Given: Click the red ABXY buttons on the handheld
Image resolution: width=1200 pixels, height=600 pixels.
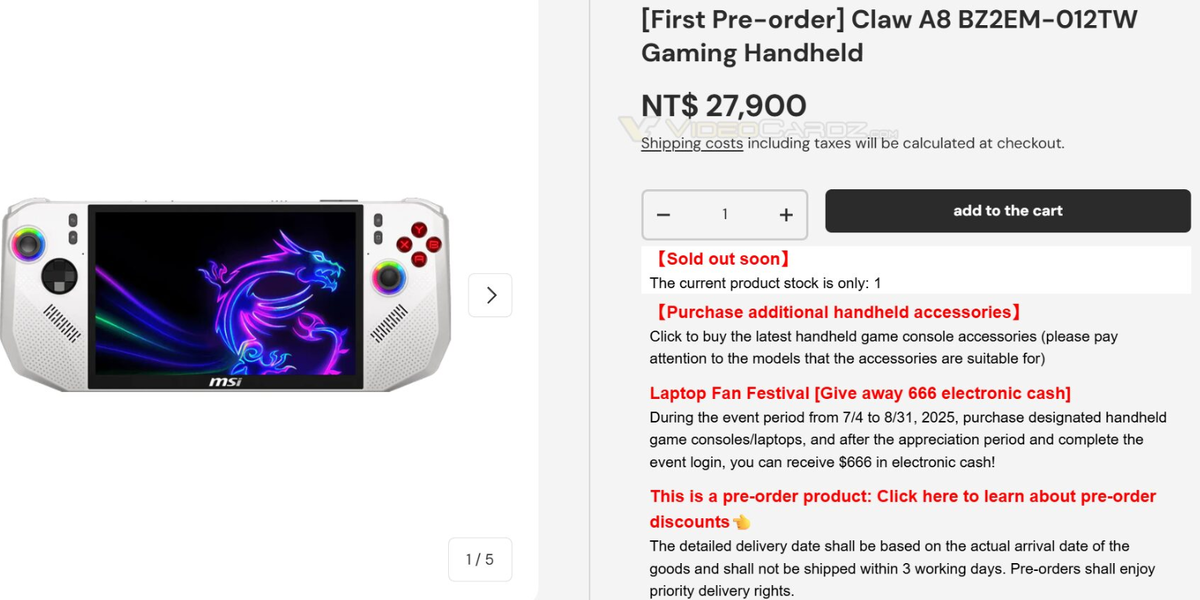Looking at the screenshot, I should [418, 244].
